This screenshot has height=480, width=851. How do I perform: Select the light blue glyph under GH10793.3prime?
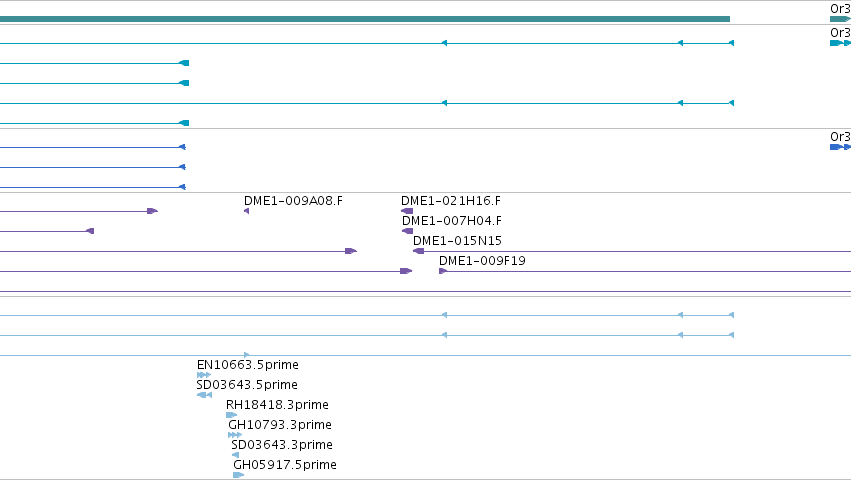click(235, 435)
